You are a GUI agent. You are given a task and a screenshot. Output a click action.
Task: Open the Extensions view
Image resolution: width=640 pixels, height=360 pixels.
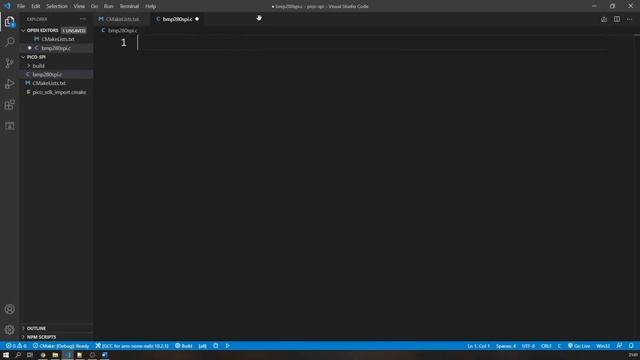9,104
